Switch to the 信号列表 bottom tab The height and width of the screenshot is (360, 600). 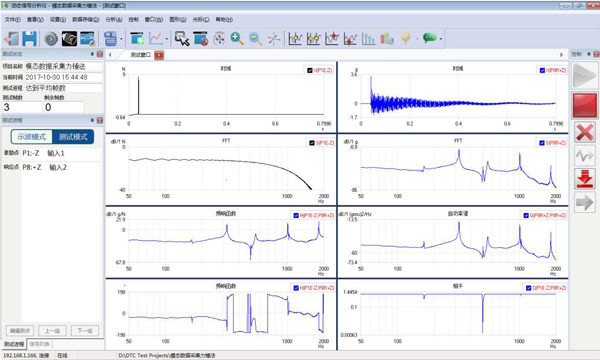click(40, 344)
